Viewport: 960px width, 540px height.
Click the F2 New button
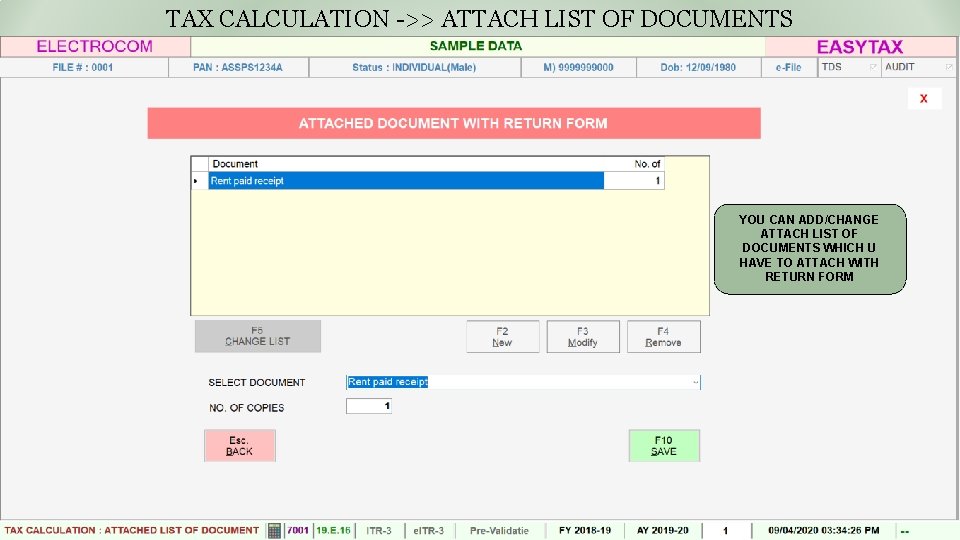click(503, 337)
